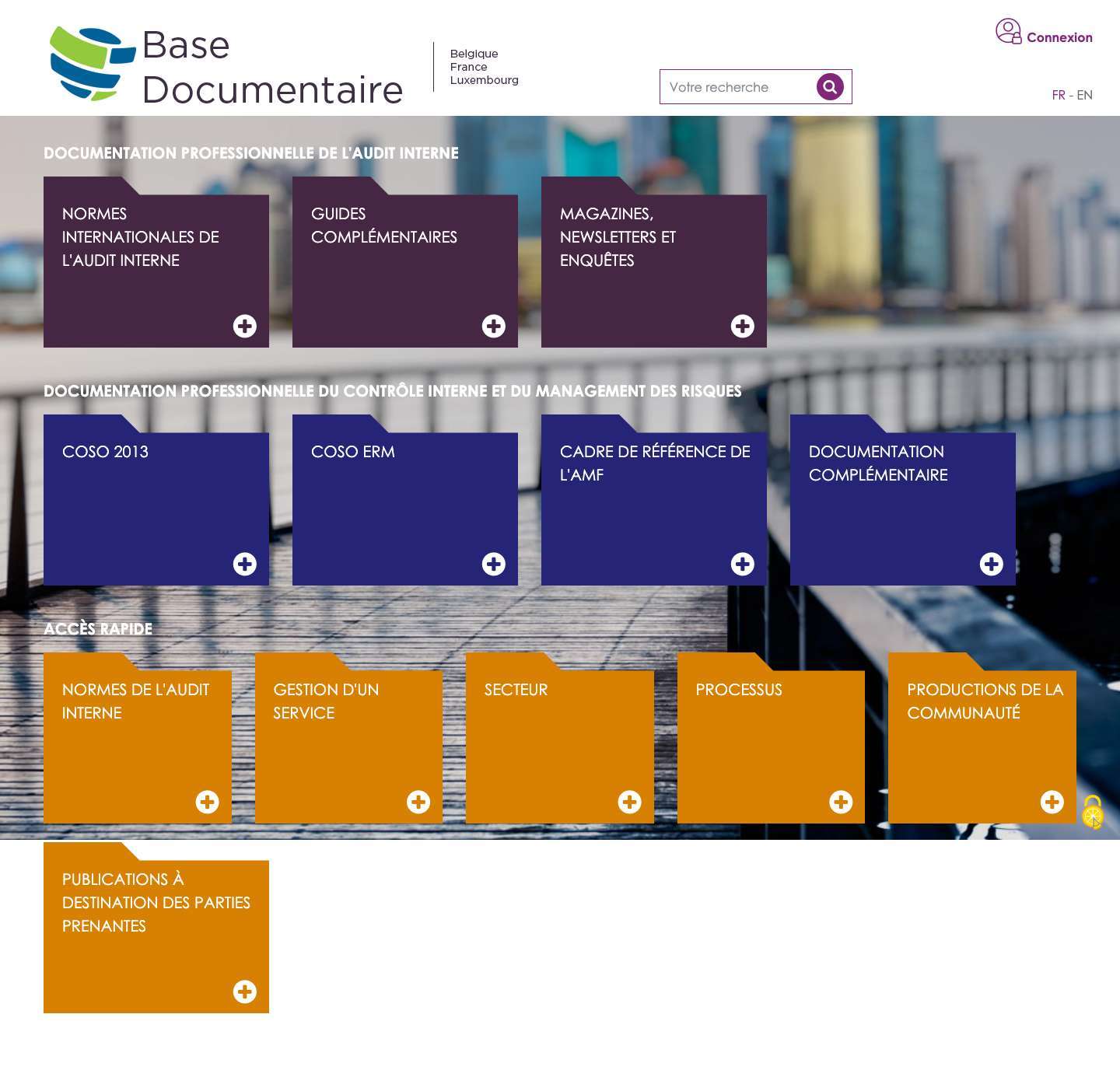Open the France country link

pyautogui.click(x=468, y=67)
